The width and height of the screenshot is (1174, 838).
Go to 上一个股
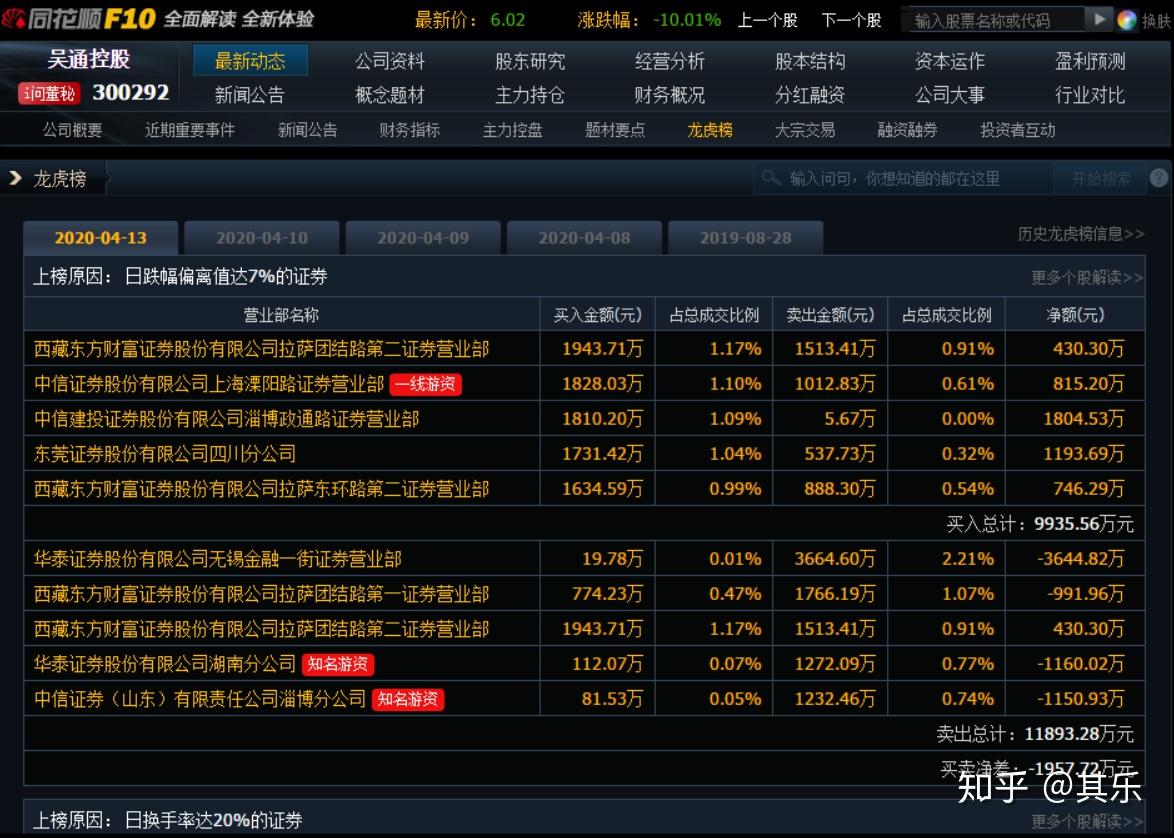pos(767,20)
